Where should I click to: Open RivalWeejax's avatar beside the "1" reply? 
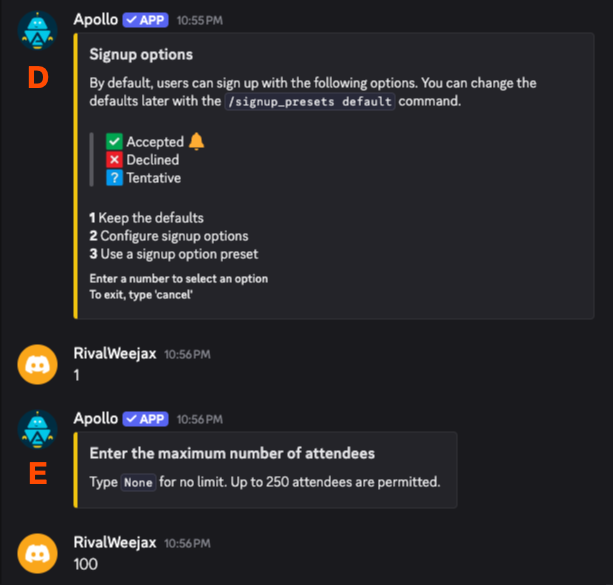38,364
